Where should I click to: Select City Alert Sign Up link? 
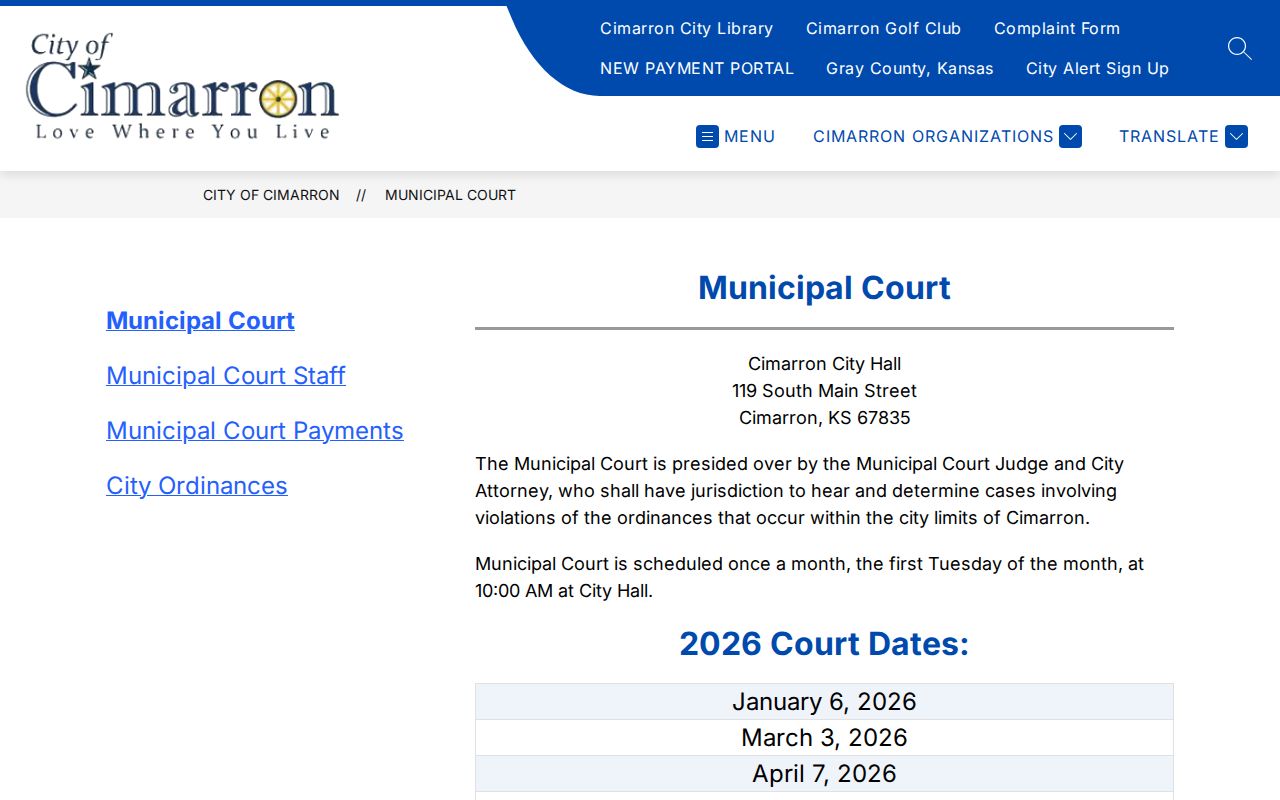click(1097, 68)
